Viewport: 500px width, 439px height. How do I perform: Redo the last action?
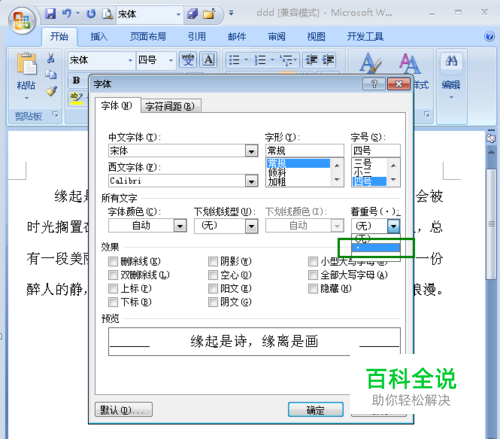tap(91, 14)
